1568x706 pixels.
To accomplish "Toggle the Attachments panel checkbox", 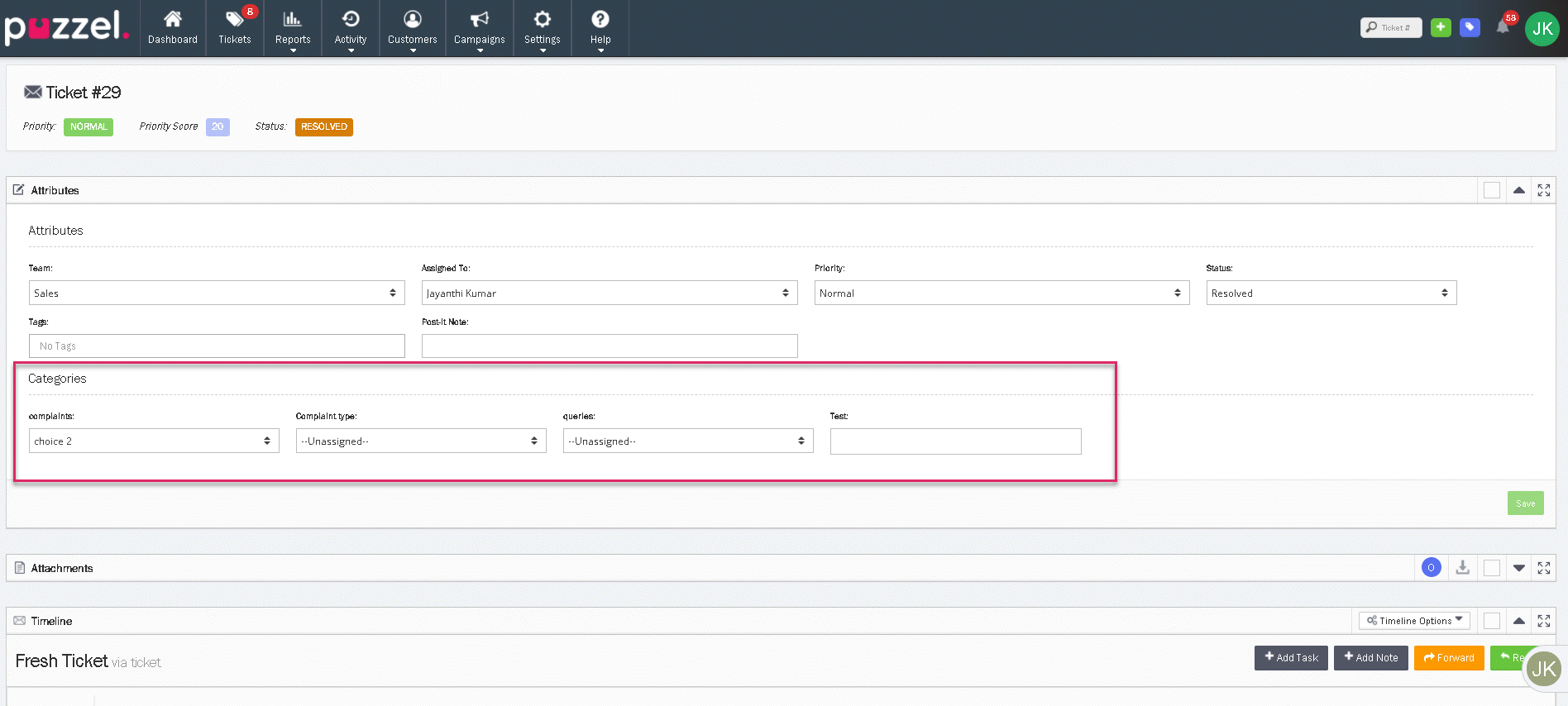I will tap(1492, 568).
